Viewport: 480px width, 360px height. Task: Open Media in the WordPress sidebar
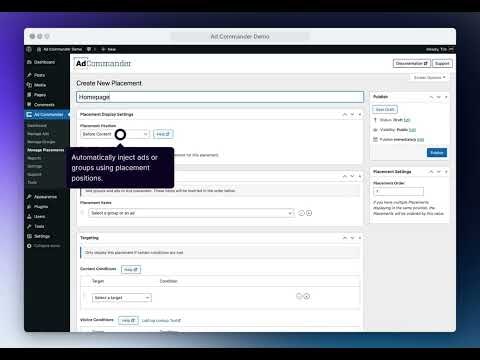tap(40, 85)
